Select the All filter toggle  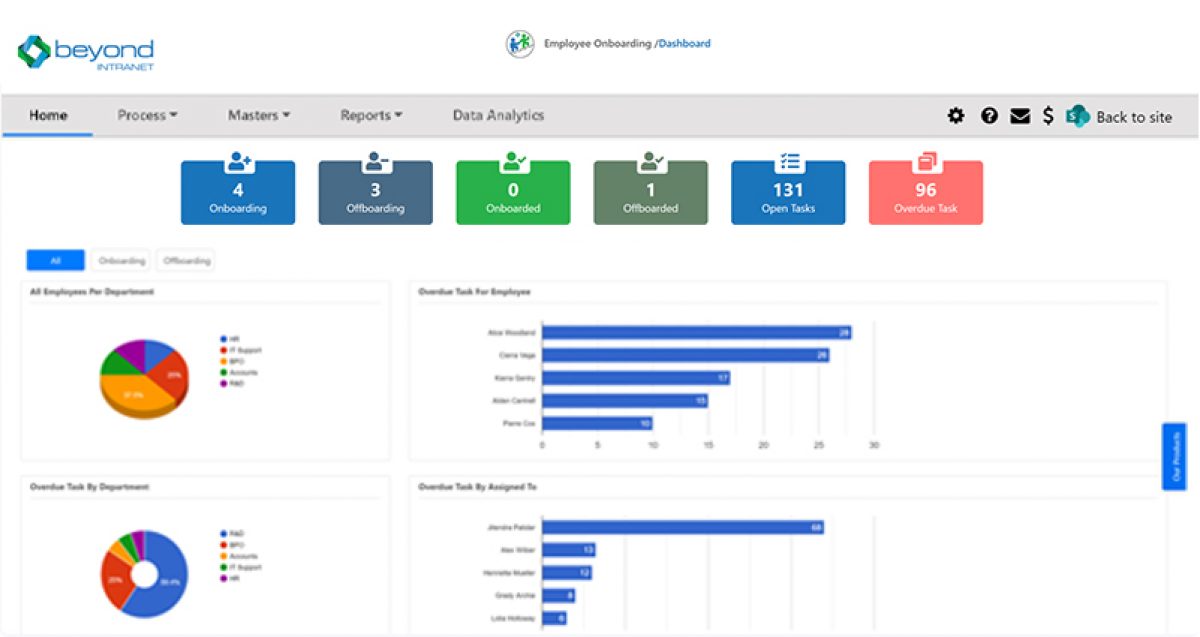point(55,260)
